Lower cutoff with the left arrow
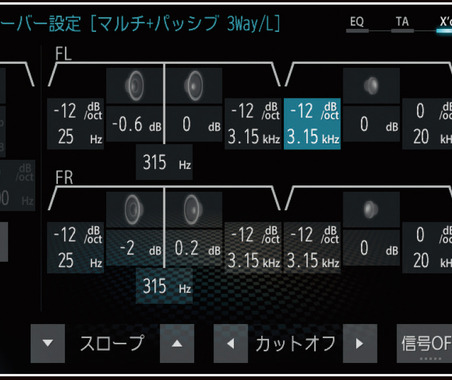Viewport: 452px width, 380px height. tap(231, 343)
